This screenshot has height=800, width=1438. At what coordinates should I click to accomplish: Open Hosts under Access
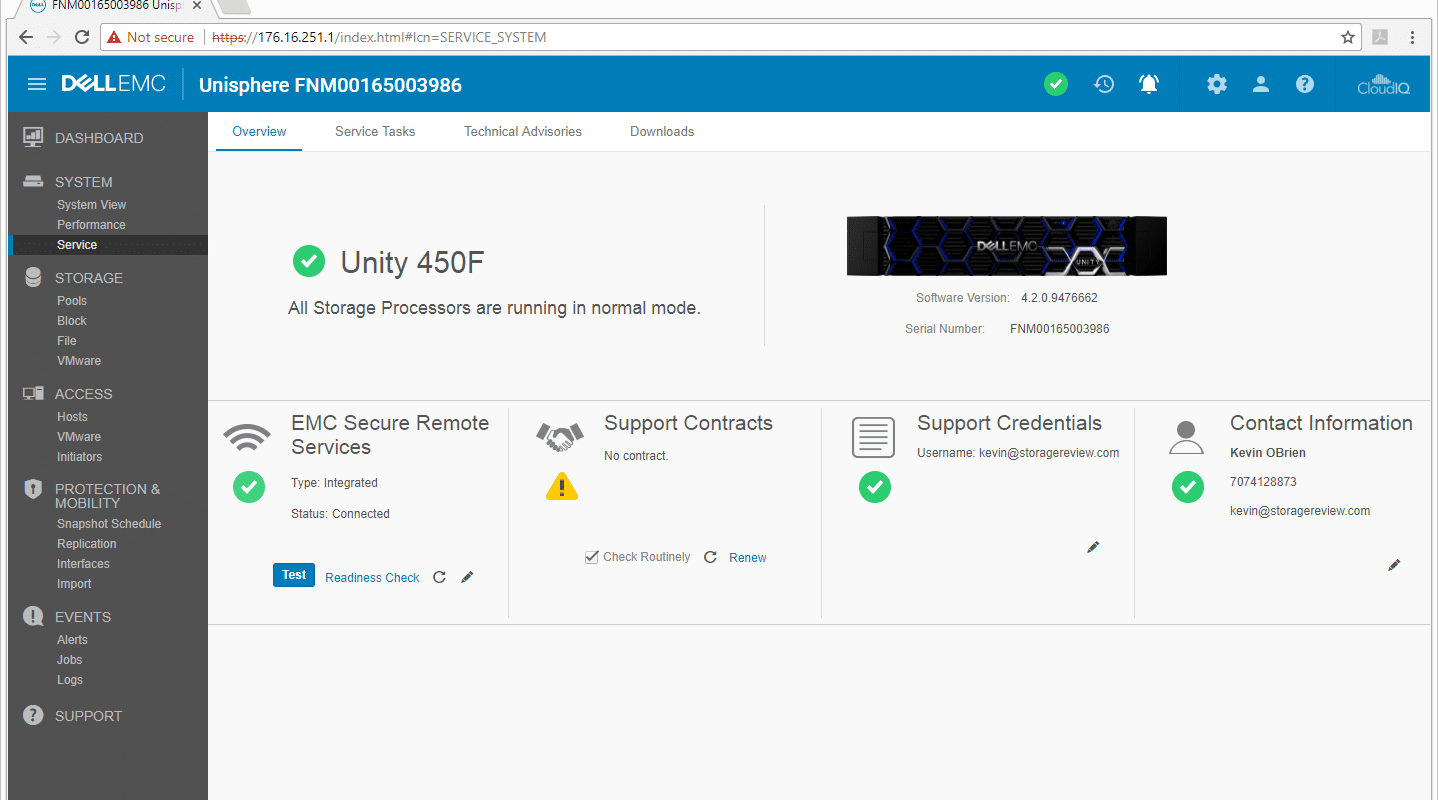coord(72,417)
